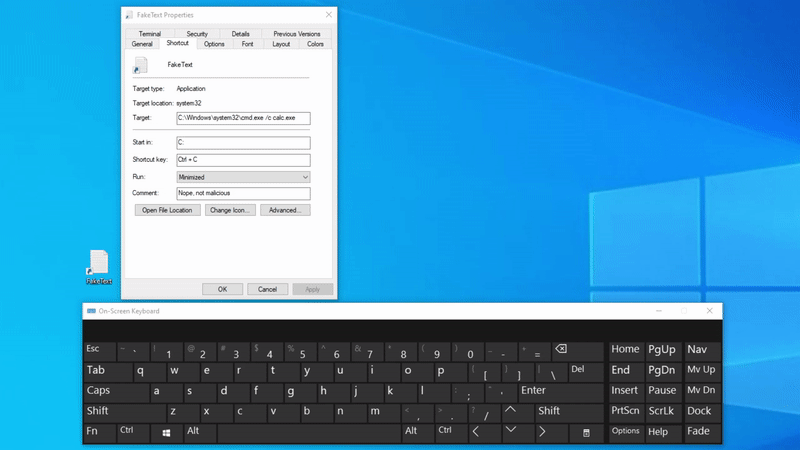Image resolution: width=800 pixels, height=450 pixels.
Task: Toggle the ScrLk key
Action: (x=663, y=412)
